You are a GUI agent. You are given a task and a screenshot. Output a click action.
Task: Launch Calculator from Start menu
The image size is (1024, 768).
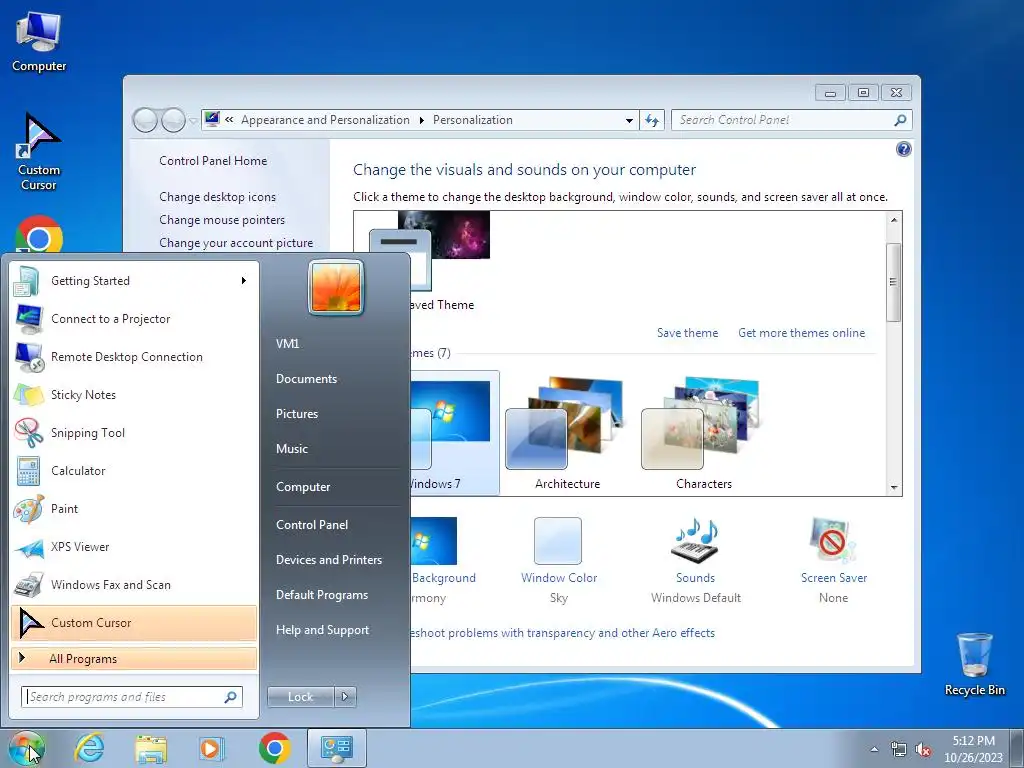tap(134, 470)
